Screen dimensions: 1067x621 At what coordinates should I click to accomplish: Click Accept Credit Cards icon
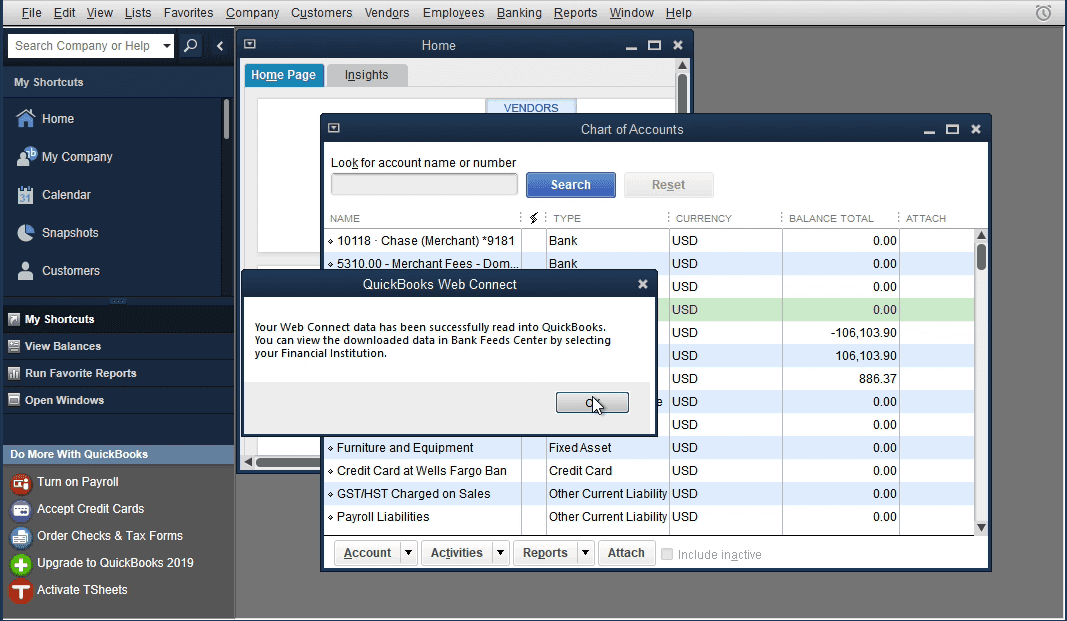[x=21, y=510]
